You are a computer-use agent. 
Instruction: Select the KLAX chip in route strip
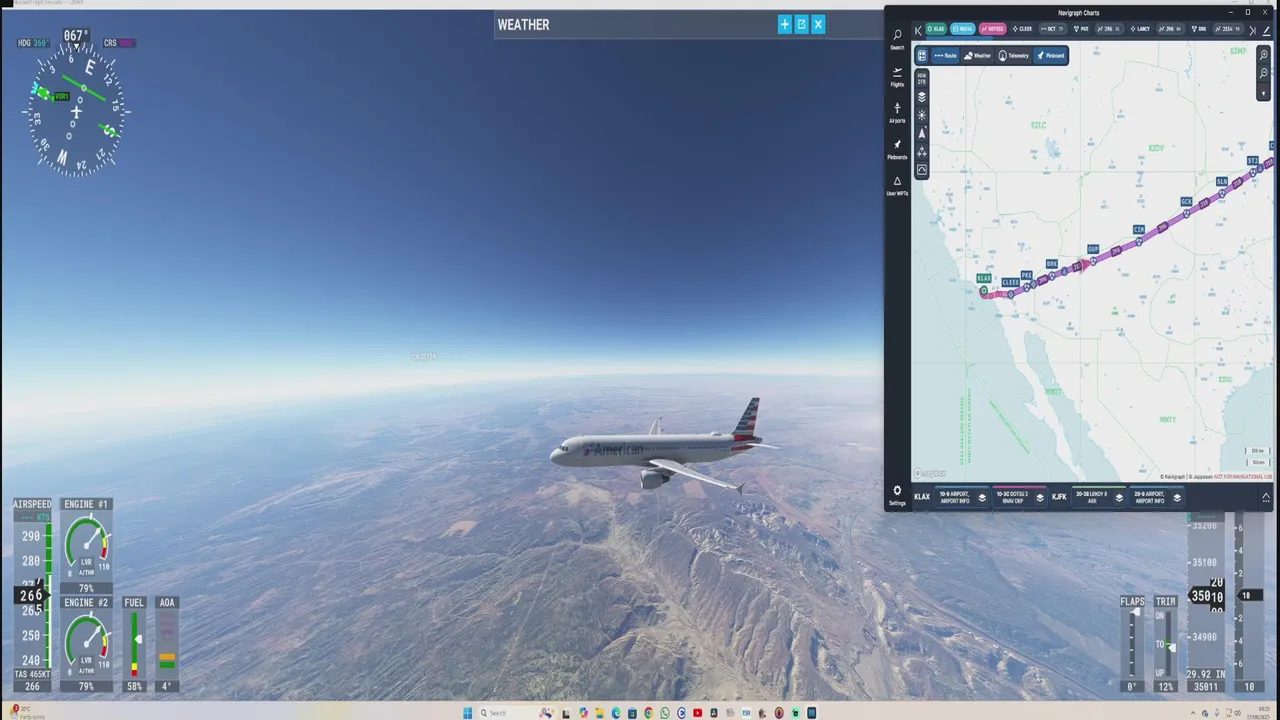936,29
